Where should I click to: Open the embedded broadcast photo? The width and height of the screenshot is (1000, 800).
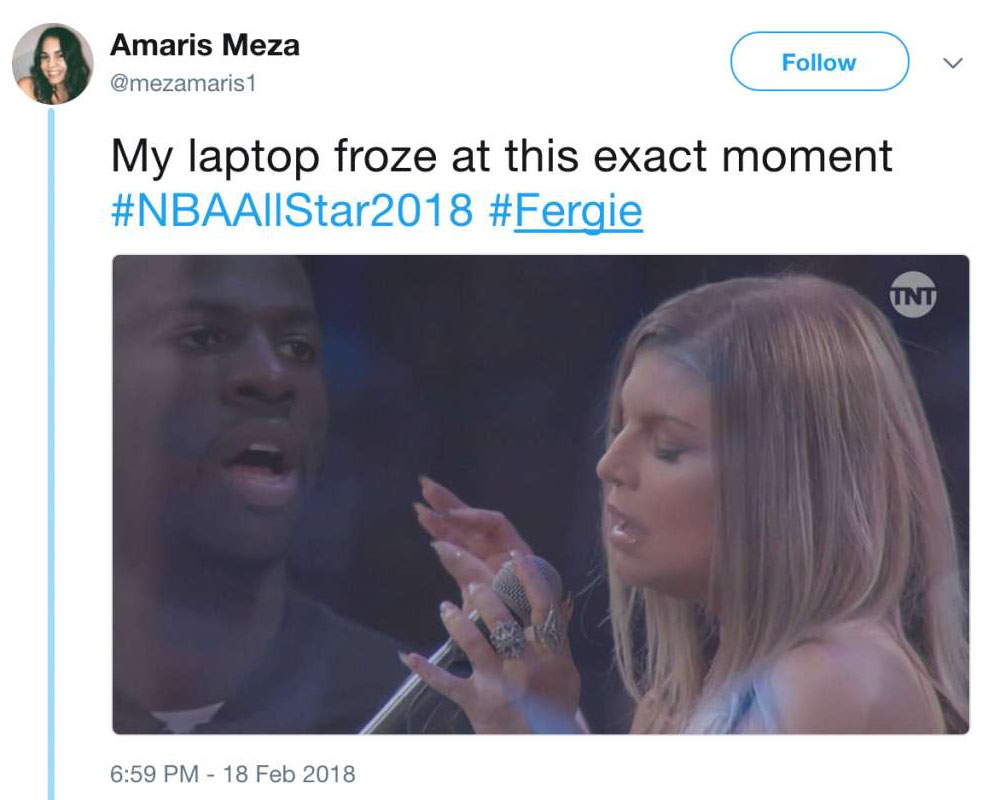pos(541,494)
